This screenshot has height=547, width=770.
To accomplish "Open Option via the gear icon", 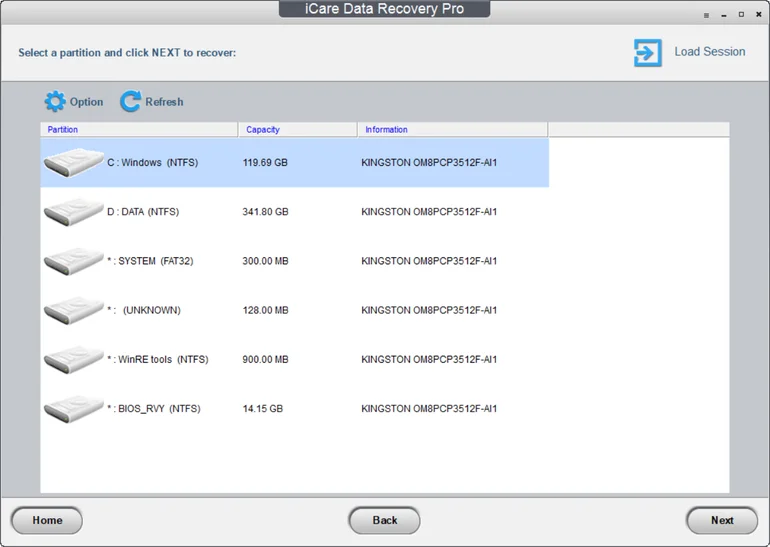I will click(x=55, y=102).
